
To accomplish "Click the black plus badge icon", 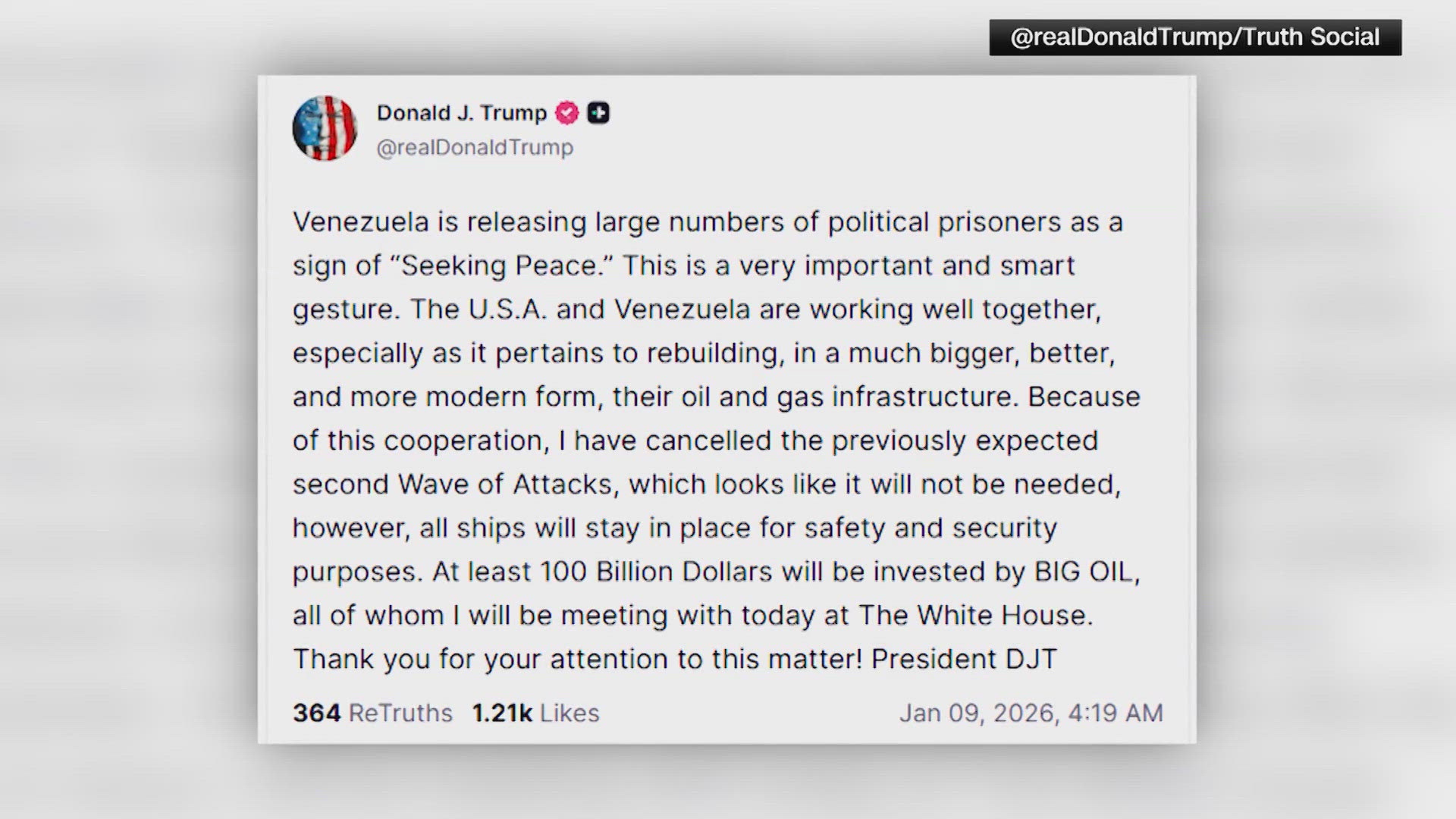I will tap(598, 113).
